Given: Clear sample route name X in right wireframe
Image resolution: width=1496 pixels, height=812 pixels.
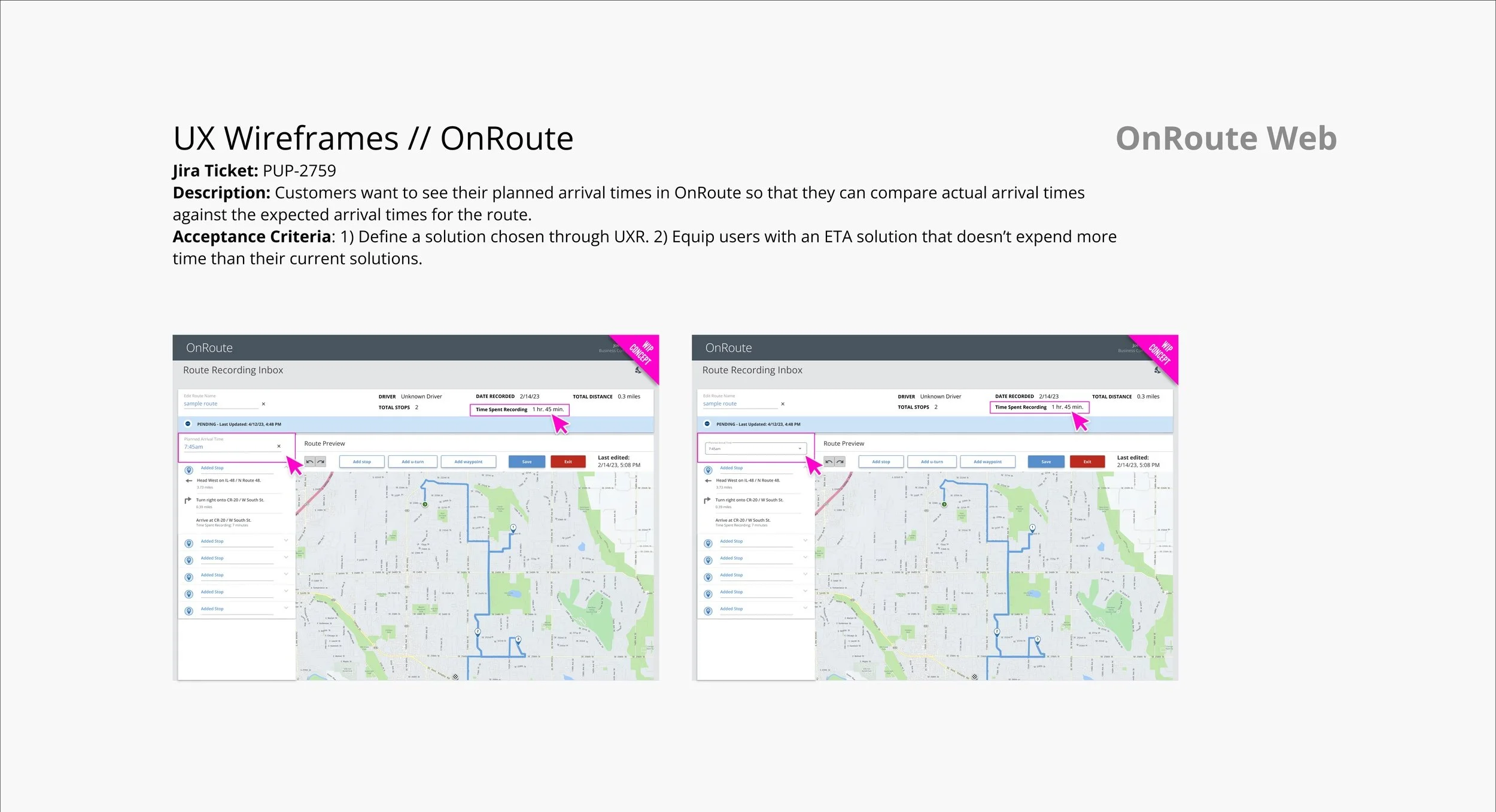Looking at the screenshot, I should click(x=783, y=404).
